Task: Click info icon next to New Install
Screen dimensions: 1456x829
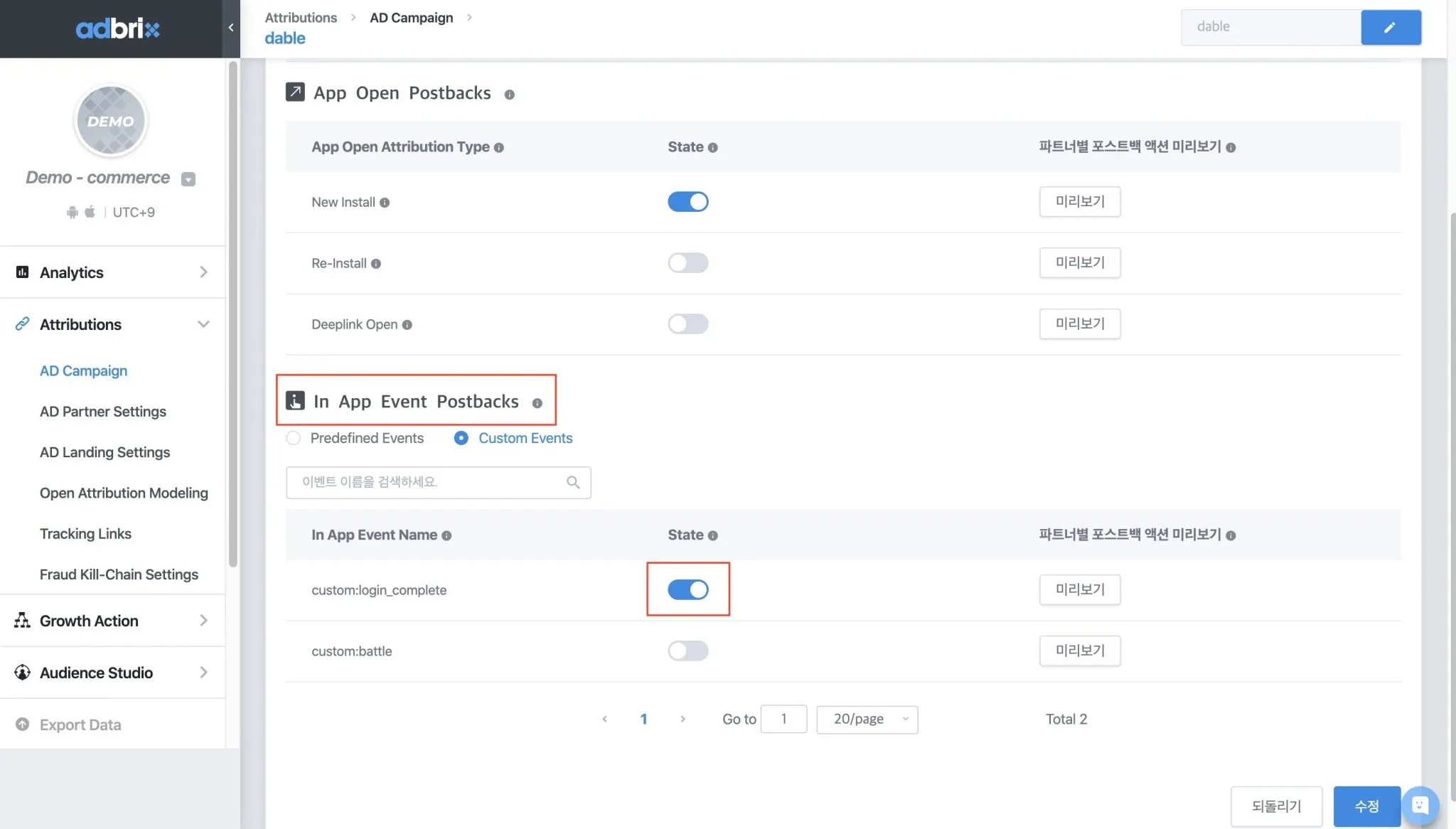Action: [385, 203]
